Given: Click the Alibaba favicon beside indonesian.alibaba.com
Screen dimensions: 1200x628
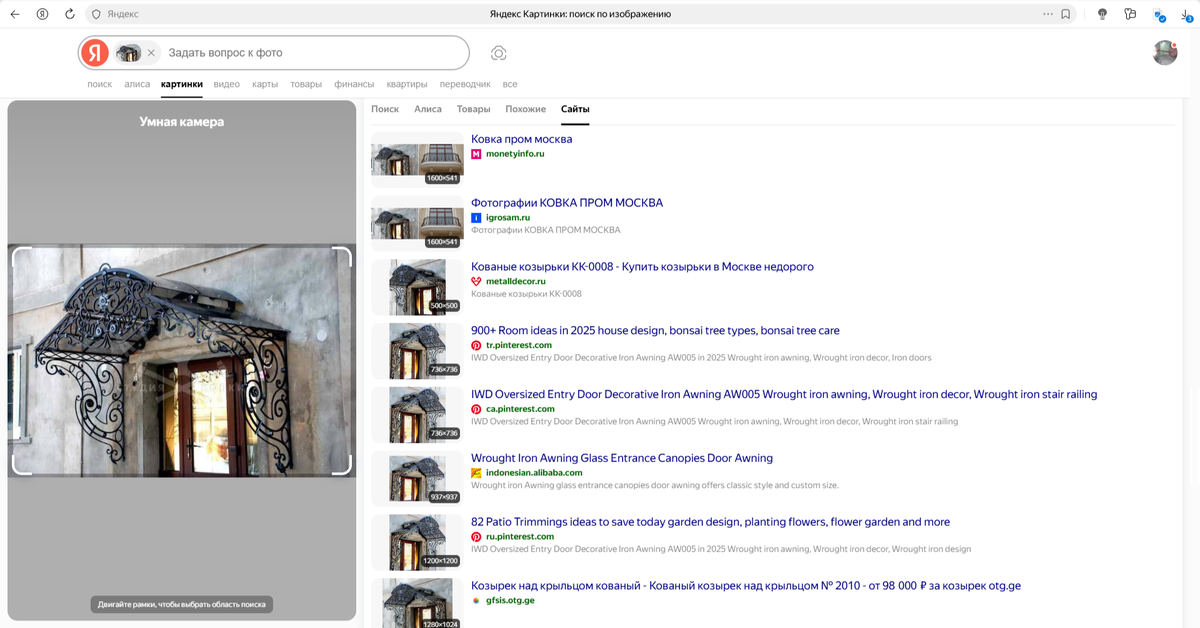Looking at the screenshot, I should click(476, 472).
